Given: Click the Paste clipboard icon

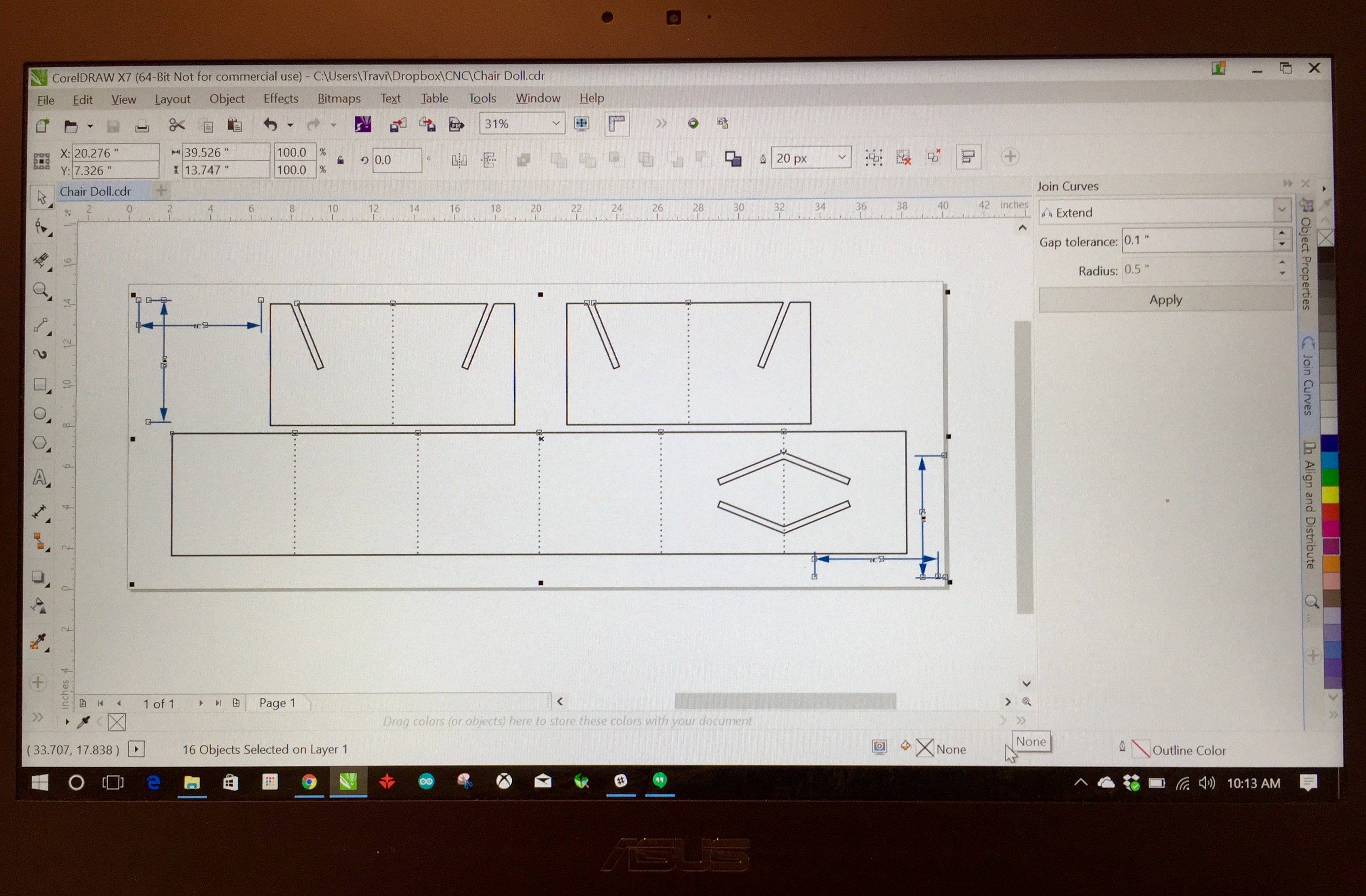Looking at the screenshot, I should point(234,125).
